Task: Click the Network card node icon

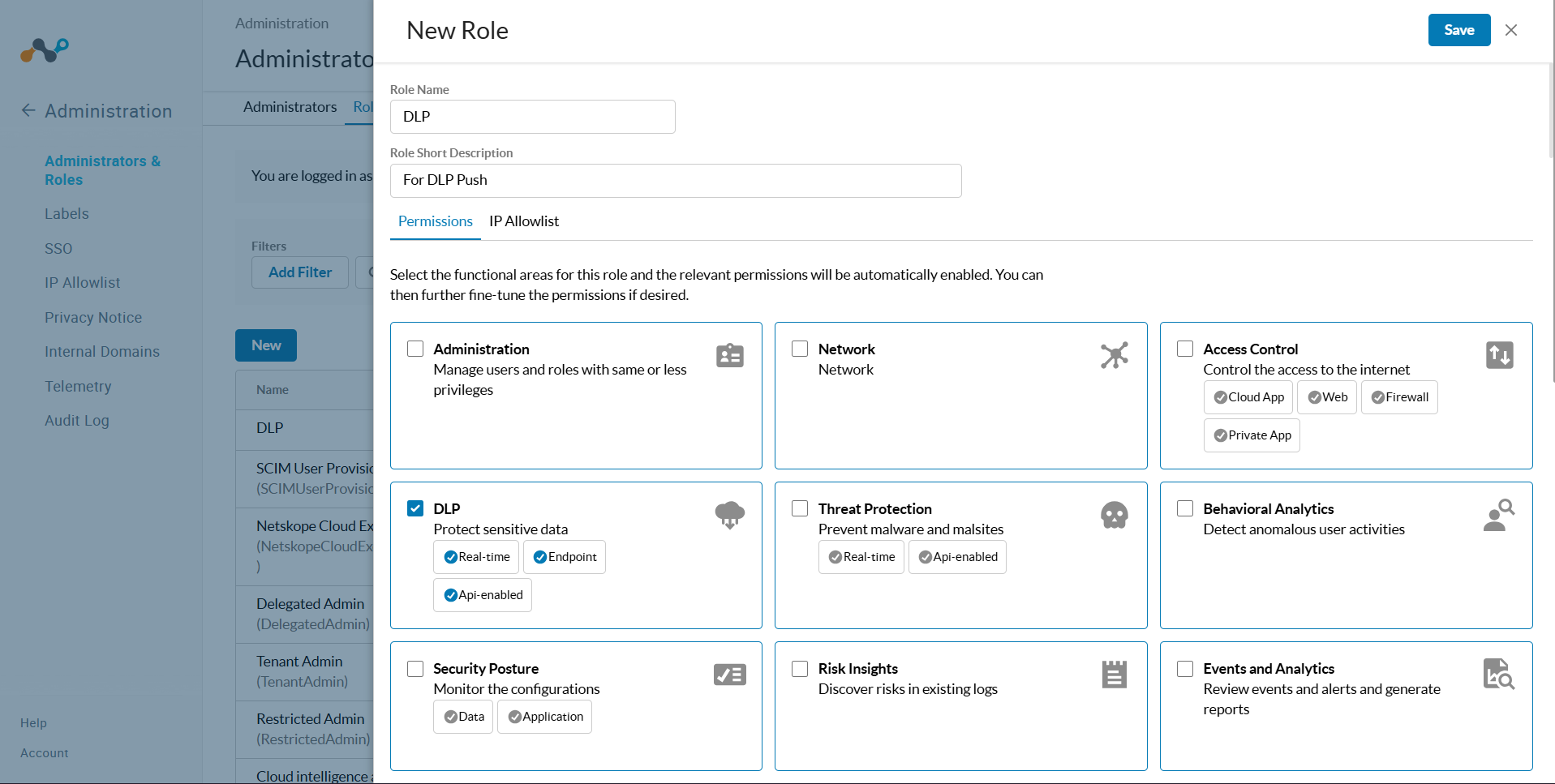Action: [1115, 355]
